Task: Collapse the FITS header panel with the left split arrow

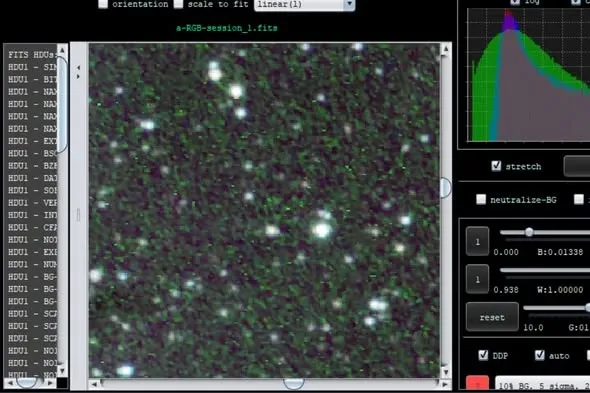Action: [x=78, y=68]
